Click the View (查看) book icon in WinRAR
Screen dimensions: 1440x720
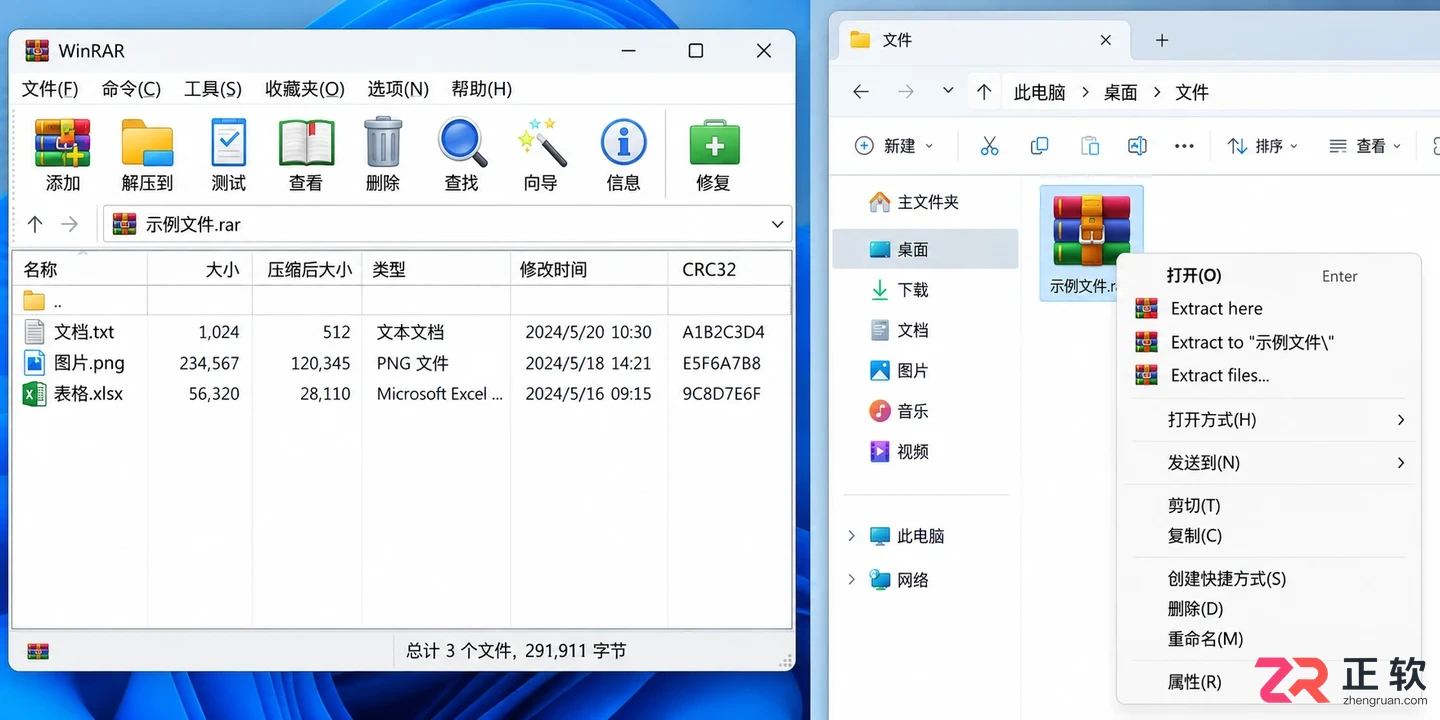(306, 143)
